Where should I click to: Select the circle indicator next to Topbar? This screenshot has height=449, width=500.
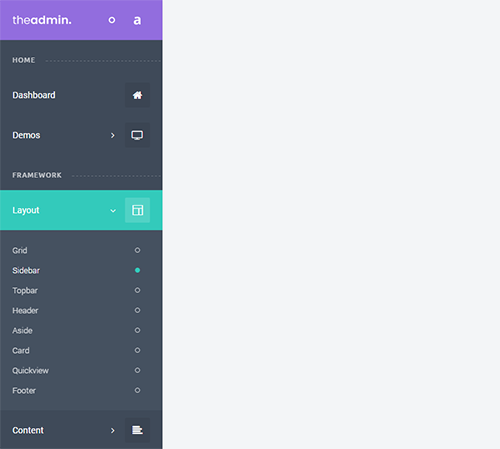(x=137, y=290)
